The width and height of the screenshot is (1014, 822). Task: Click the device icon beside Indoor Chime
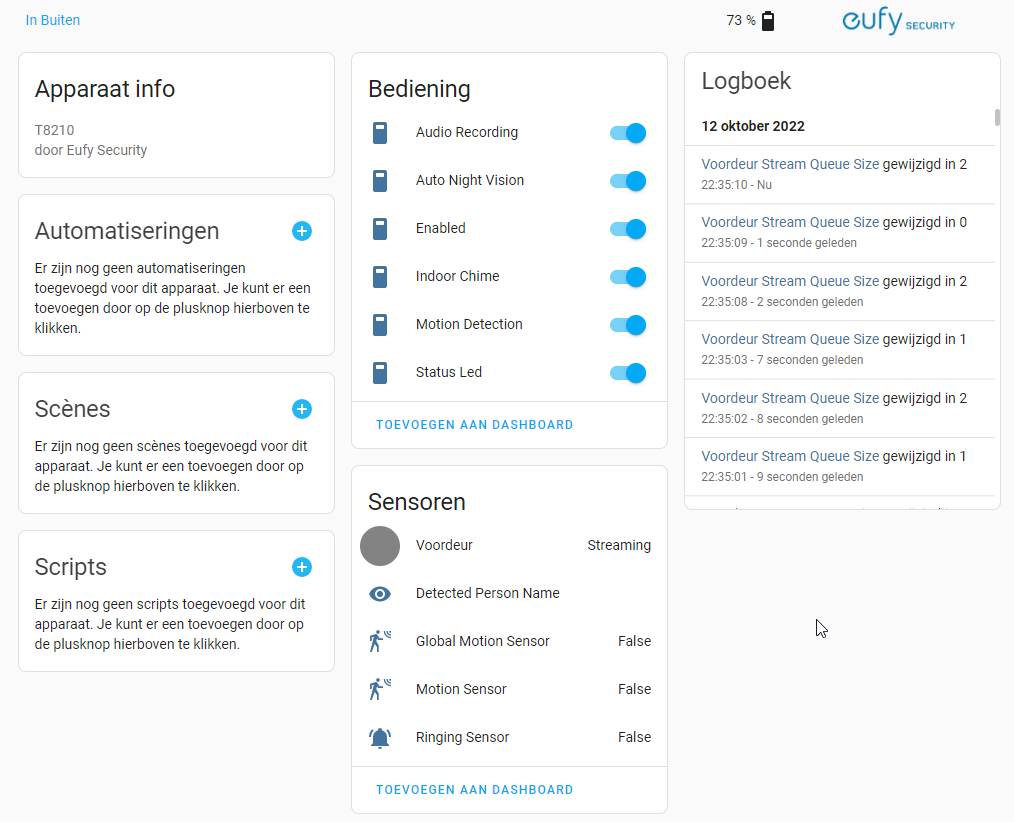tap(380, 277)
